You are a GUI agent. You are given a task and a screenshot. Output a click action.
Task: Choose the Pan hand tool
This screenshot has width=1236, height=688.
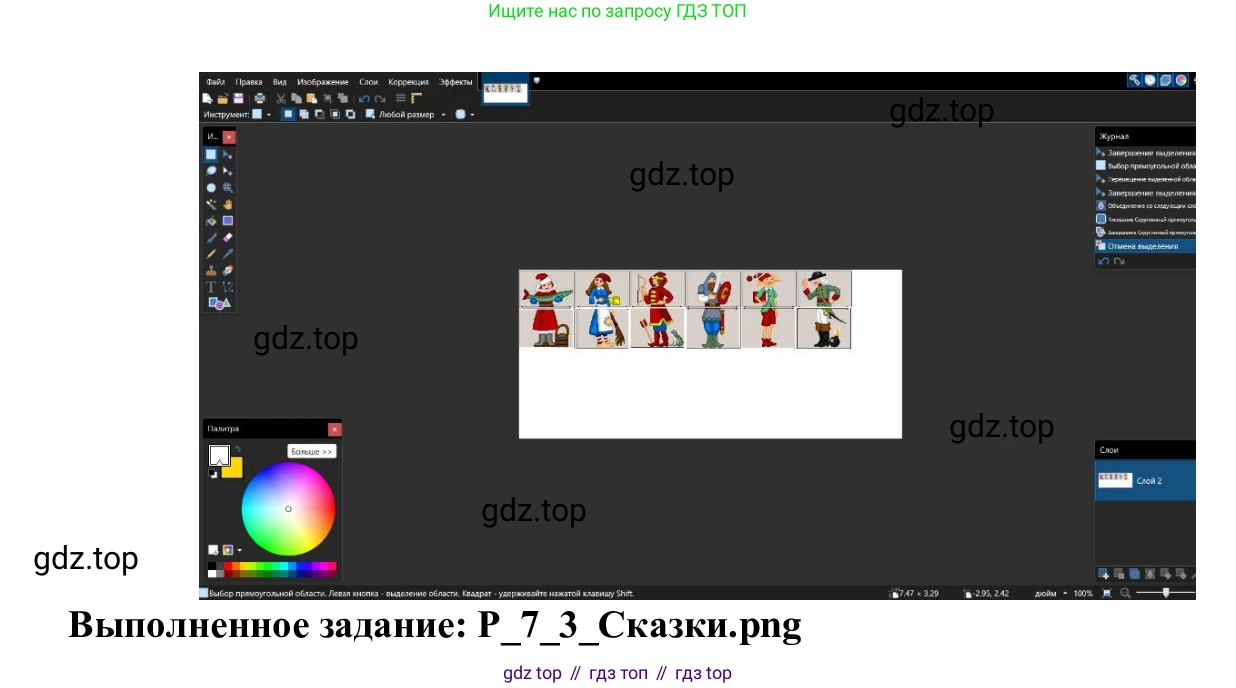(x=228, y=204)
